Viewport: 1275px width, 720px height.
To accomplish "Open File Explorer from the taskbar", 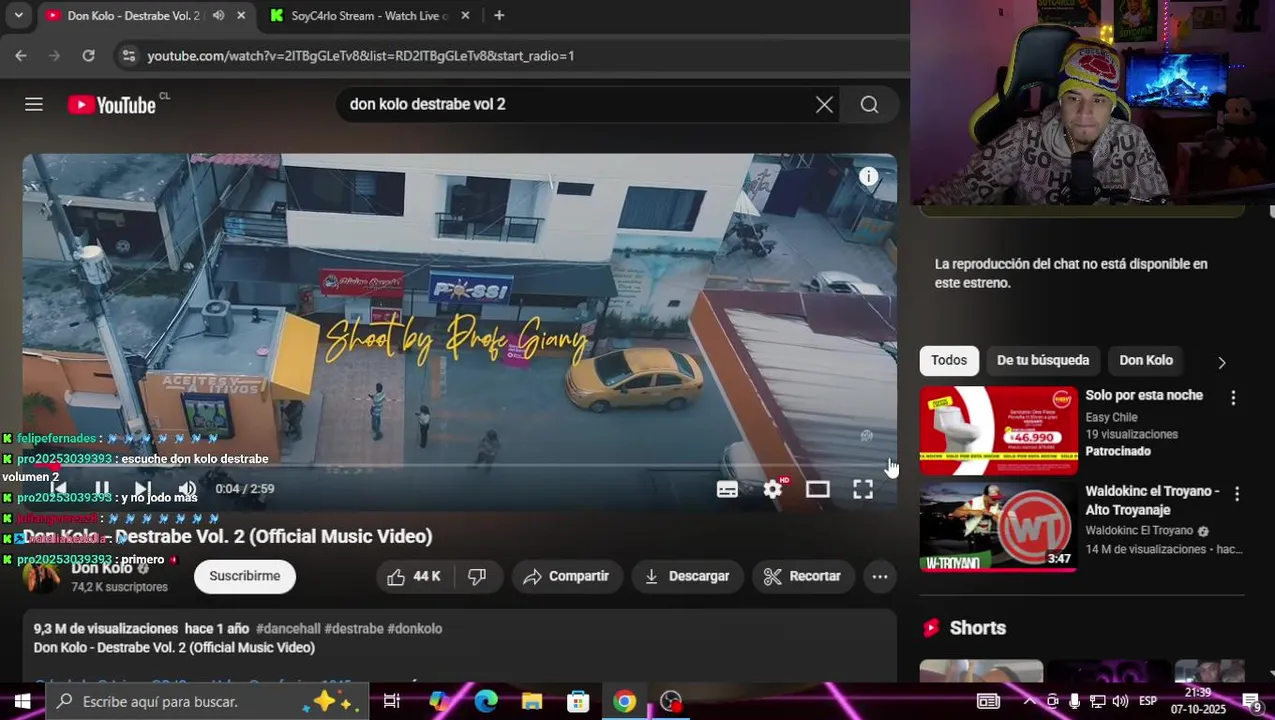I will pyautogui.click(x=532, y=702).
